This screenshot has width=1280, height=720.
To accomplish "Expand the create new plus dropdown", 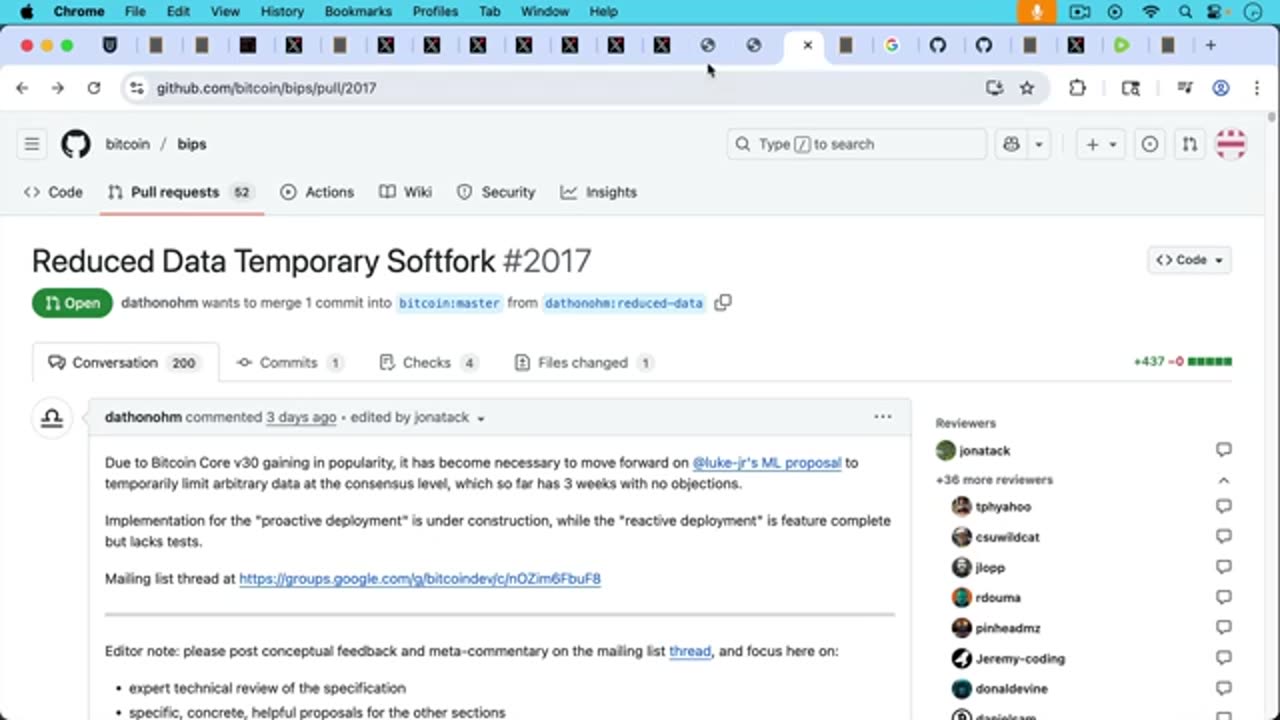I will click(x=1101, y=144).
